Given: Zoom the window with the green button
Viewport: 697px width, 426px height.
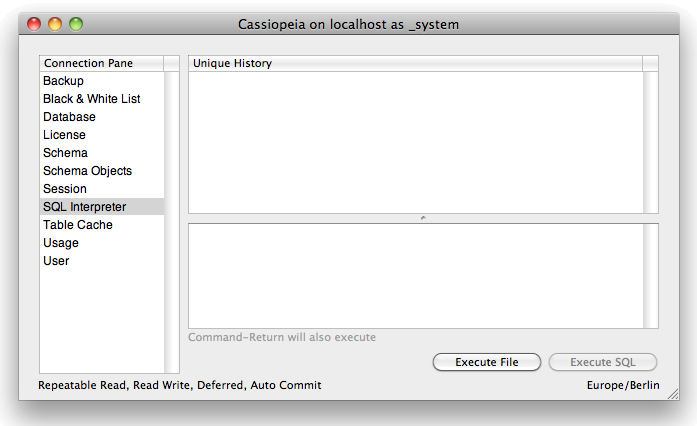Looking at the screenshot, I should click(76, 24).
